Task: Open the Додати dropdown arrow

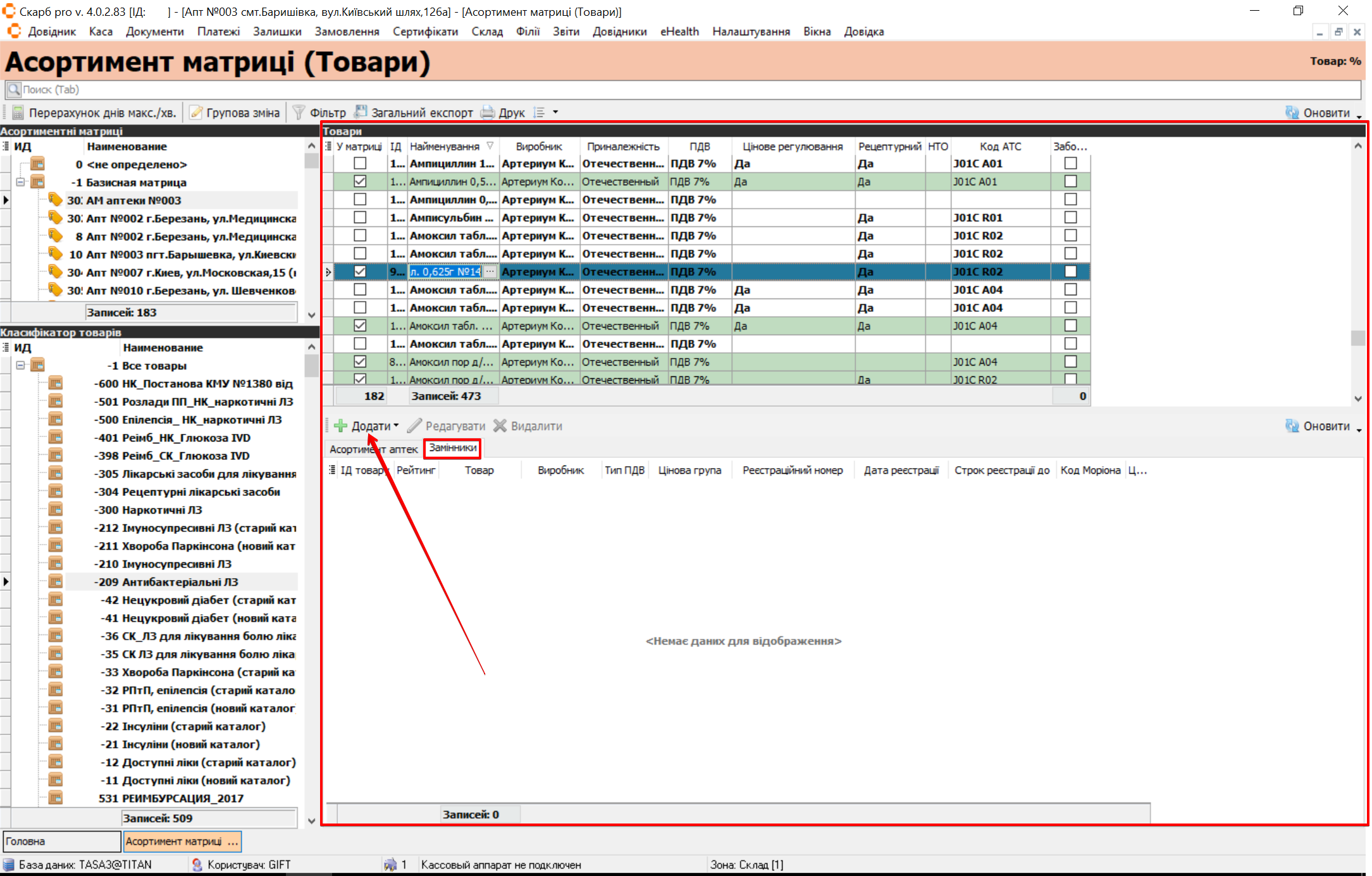Action: point(397,426)
